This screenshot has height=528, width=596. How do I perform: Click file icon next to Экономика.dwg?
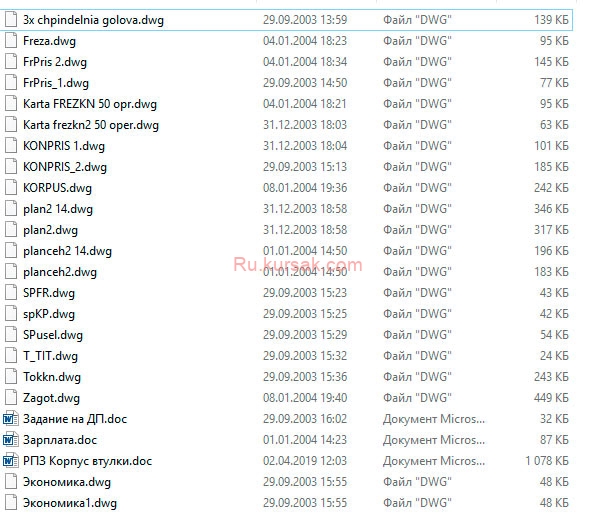coord(11,482)
